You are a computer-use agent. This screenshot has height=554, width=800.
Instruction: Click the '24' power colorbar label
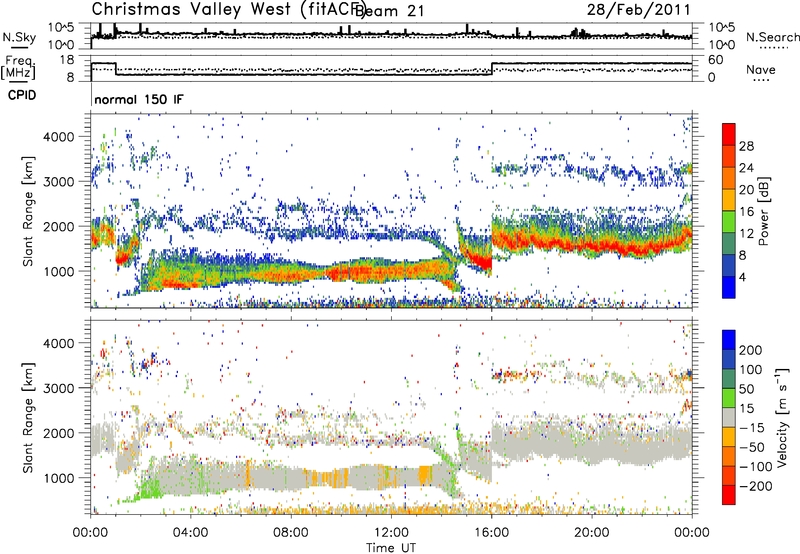click(746, 168)
